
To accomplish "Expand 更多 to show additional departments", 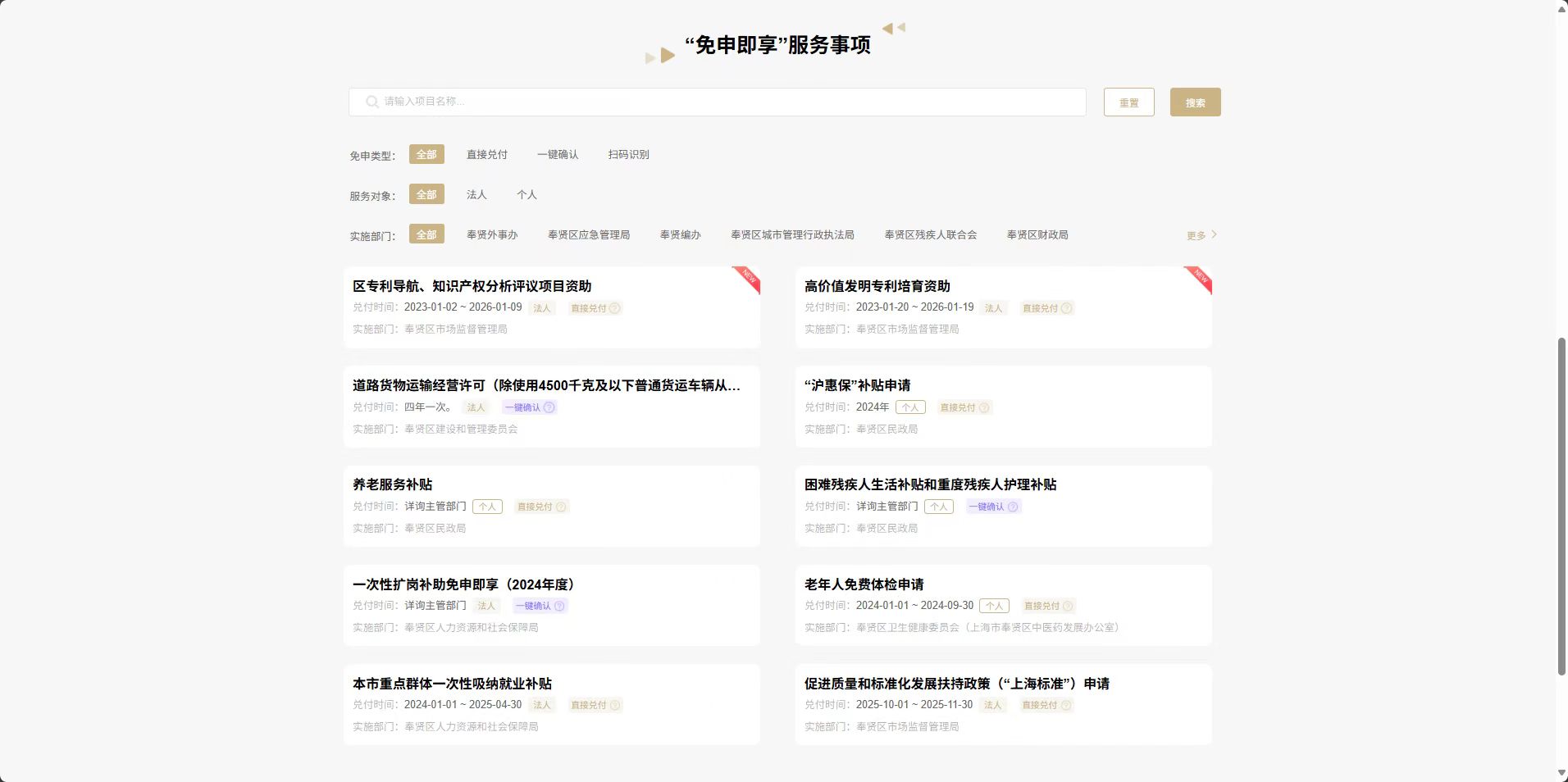I will 1200,234.
